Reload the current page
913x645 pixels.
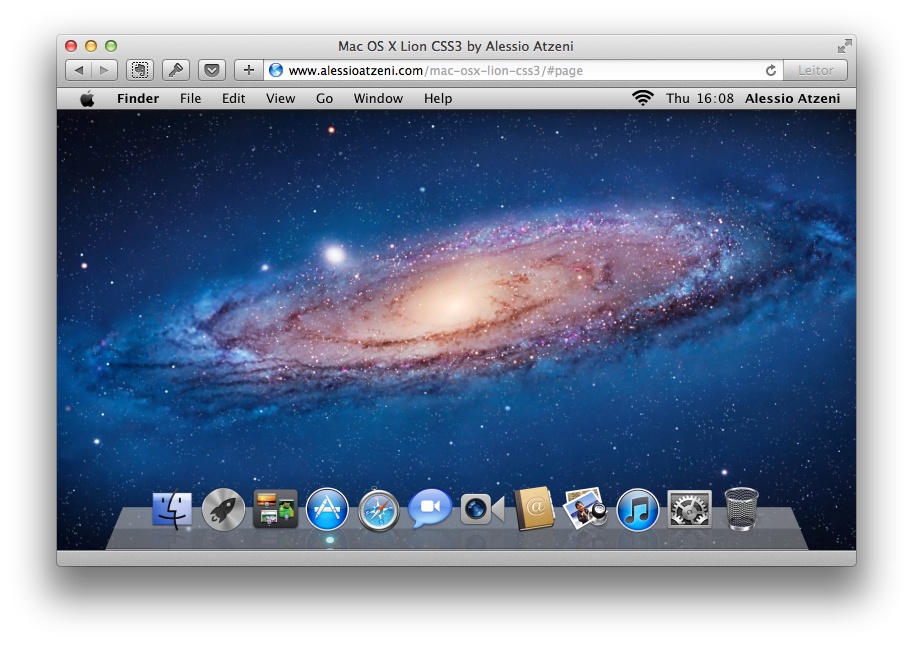(769, 70)
